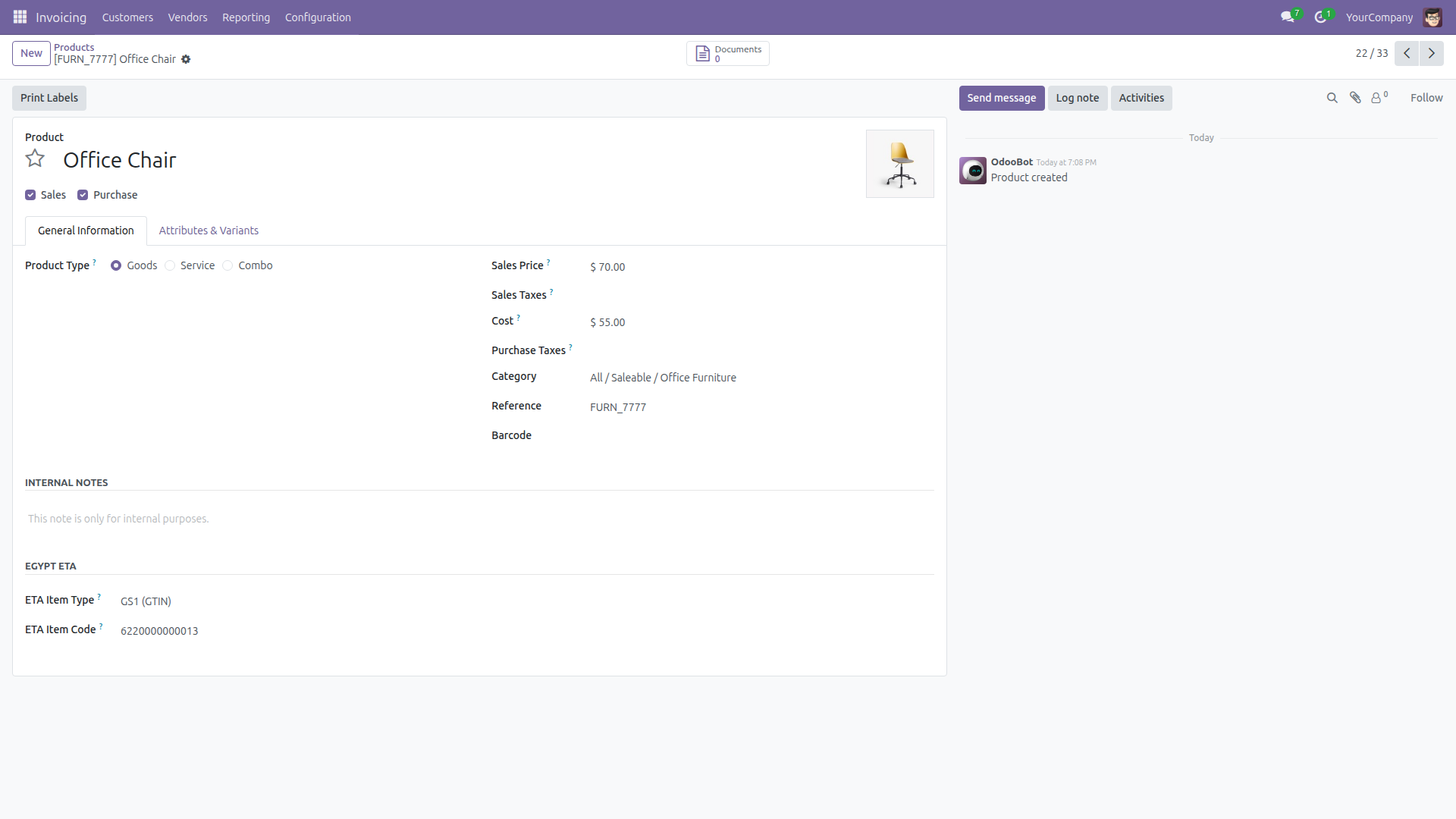Open the Vendors menu
Screen dimensions: 1456x819
(187, 17)
